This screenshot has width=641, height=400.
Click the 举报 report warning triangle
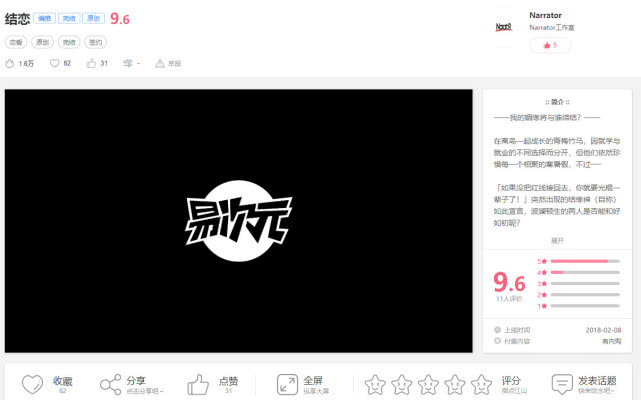[x=160, y=63]
